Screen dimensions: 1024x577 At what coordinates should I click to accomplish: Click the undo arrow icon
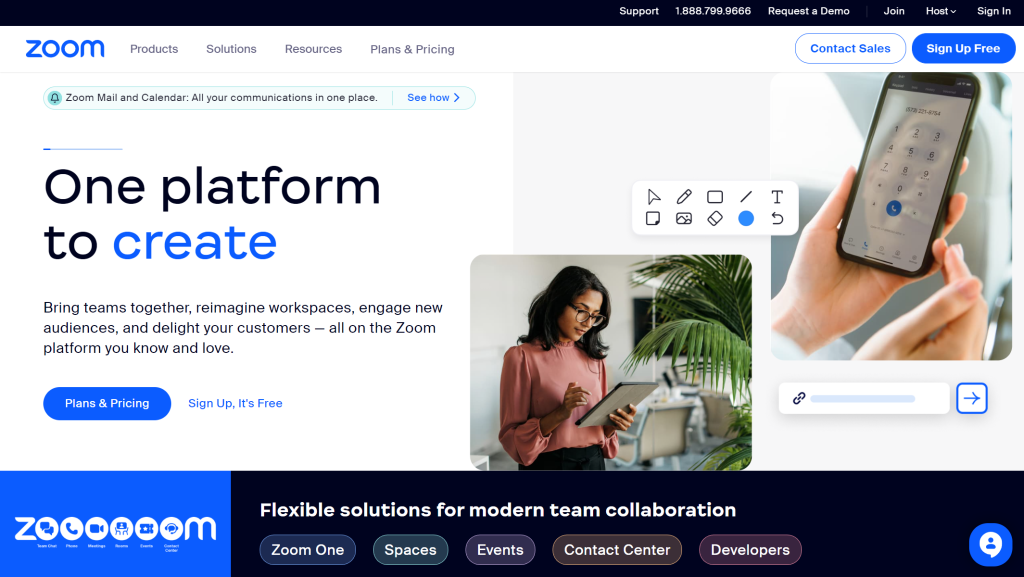pos(776,218)
